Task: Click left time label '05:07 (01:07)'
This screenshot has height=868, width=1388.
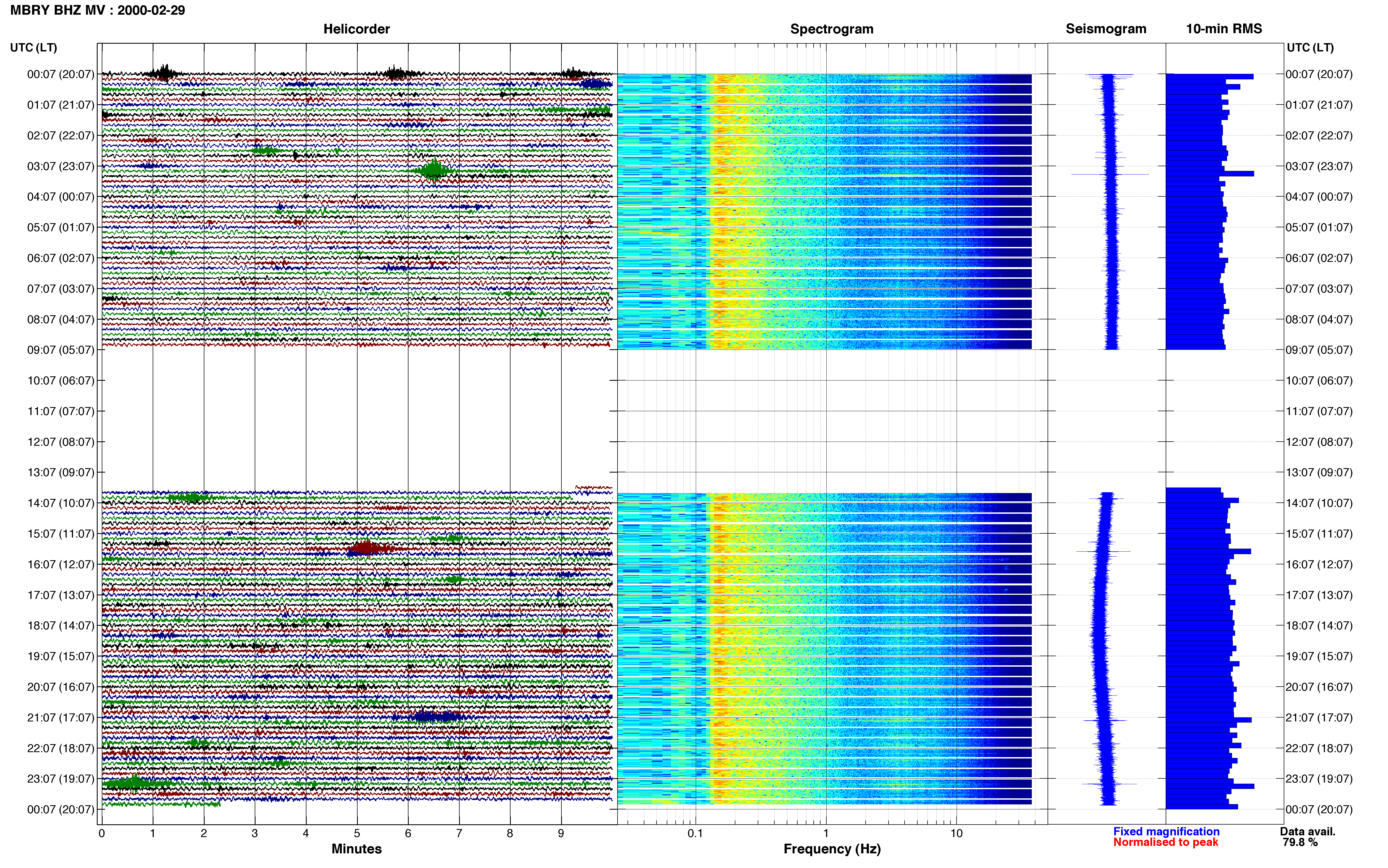Action: pos(61,227)
